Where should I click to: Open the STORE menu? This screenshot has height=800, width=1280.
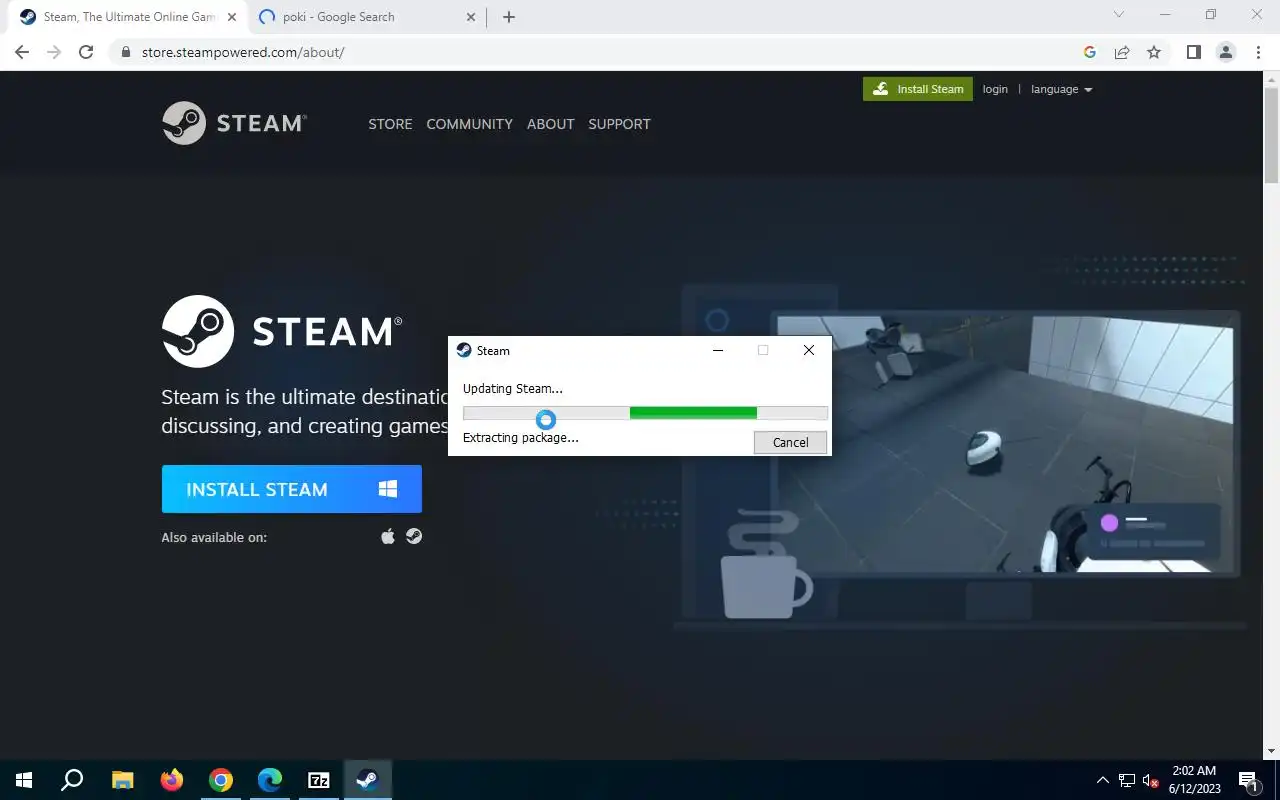click(x=390, y=124)
